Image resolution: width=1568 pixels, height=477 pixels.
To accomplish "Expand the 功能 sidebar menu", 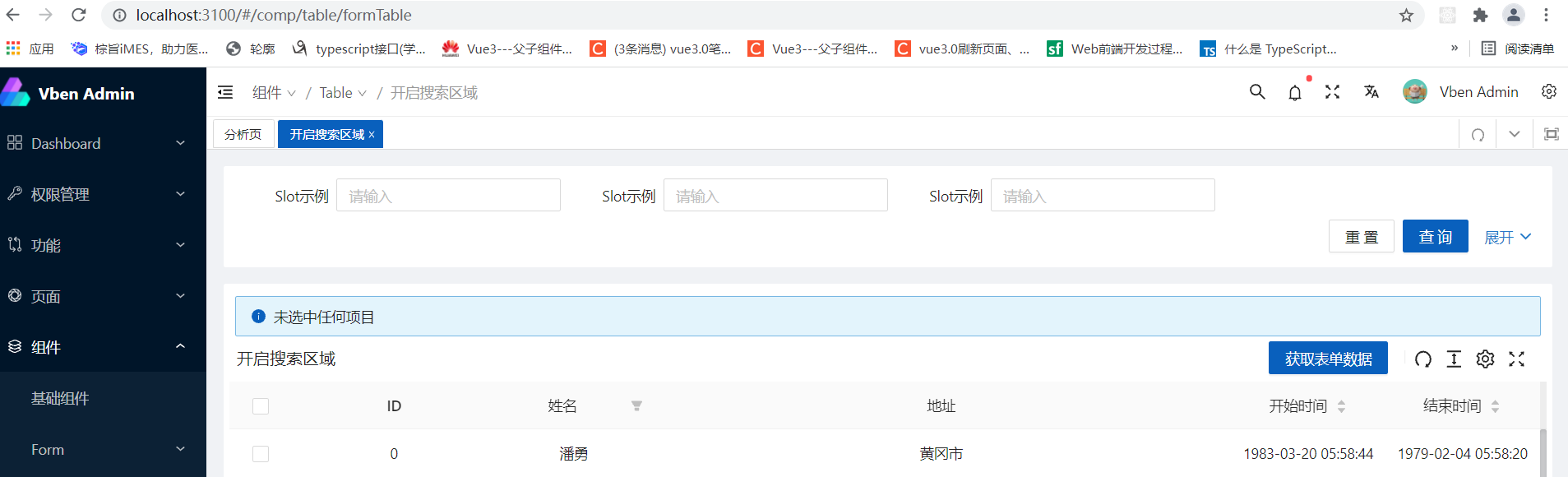I will click(x=103, y=245).
